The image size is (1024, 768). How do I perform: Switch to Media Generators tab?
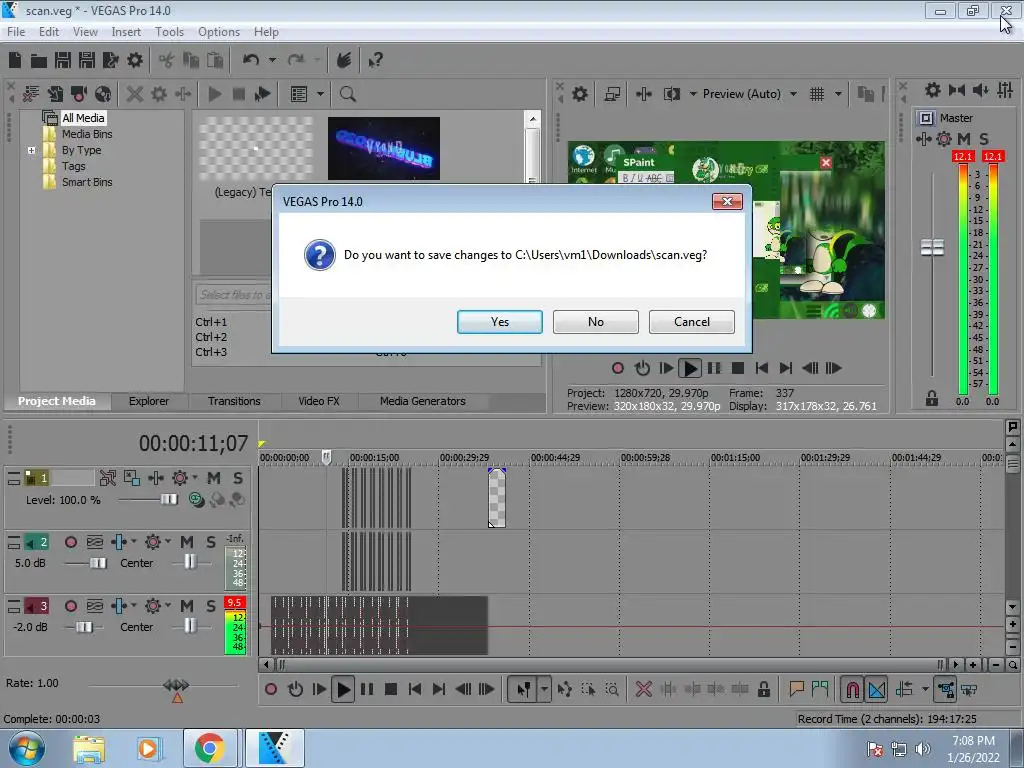point(423,401)
